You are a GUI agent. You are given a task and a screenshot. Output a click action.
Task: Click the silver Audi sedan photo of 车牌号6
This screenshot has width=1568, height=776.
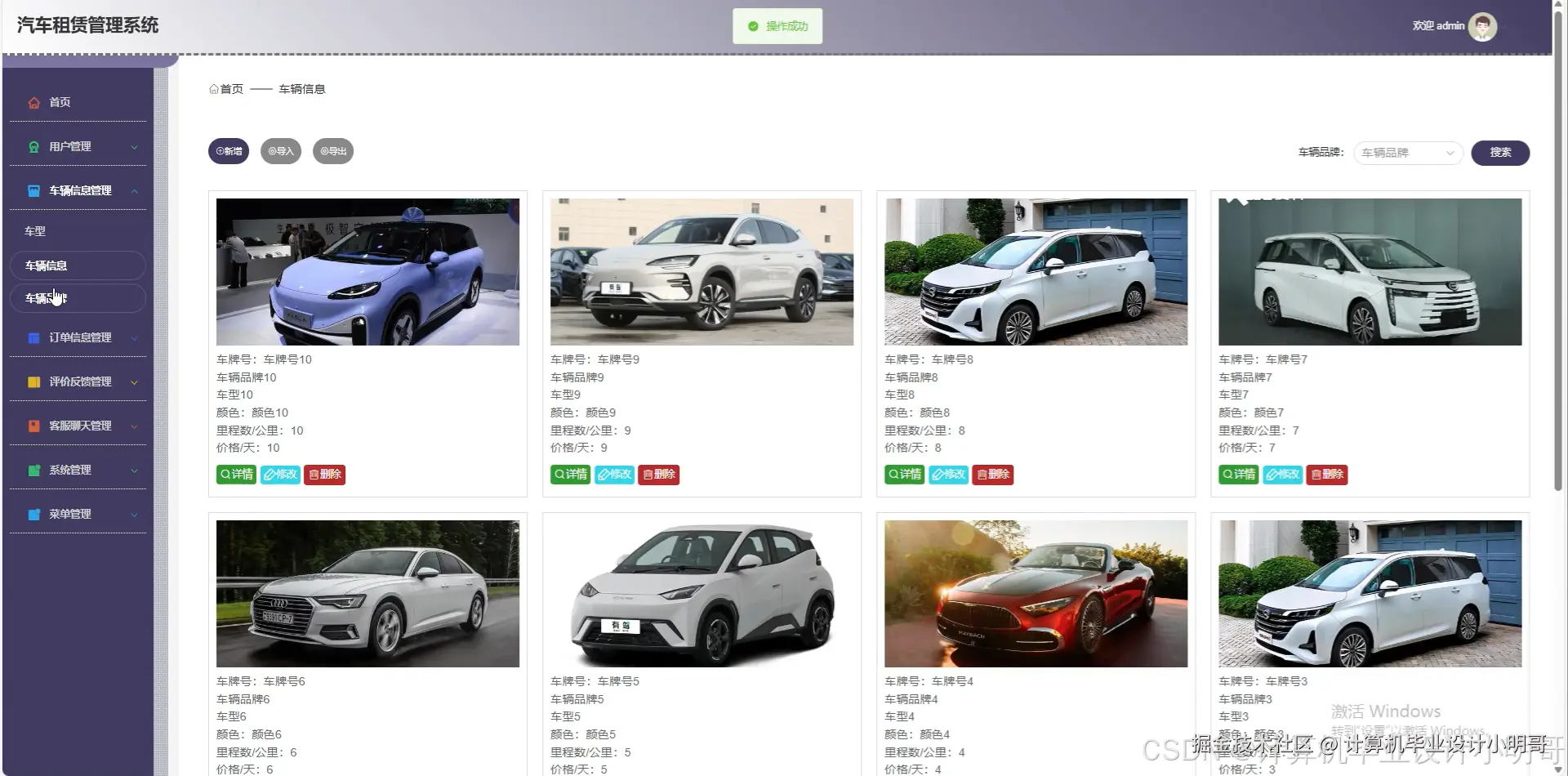click(x=367, y=594)
